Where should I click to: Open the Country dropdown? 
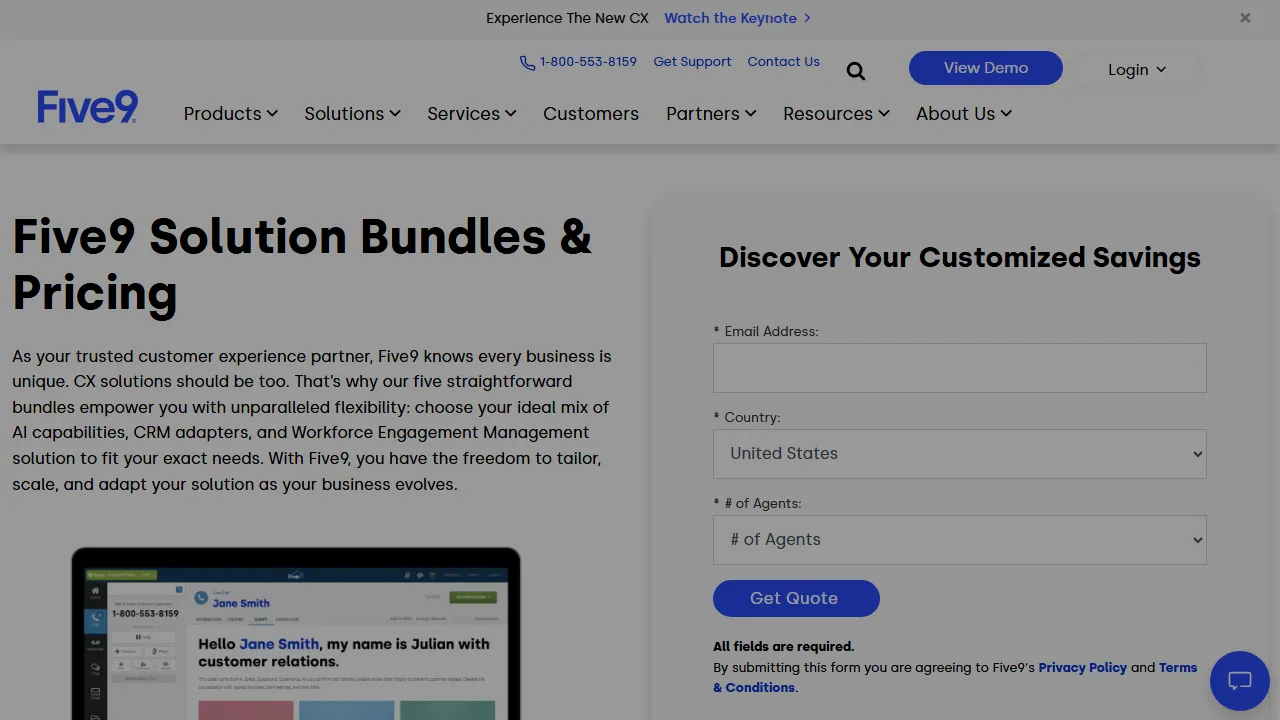(960, 454)
